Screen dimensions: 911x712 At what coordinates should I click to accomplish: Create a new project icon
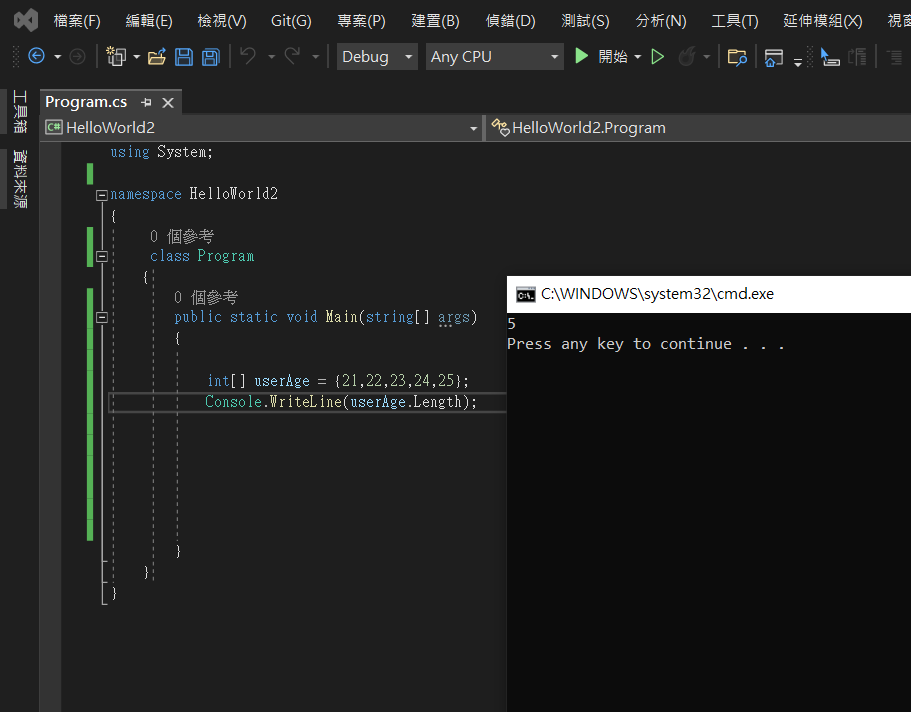pos(116,56)
